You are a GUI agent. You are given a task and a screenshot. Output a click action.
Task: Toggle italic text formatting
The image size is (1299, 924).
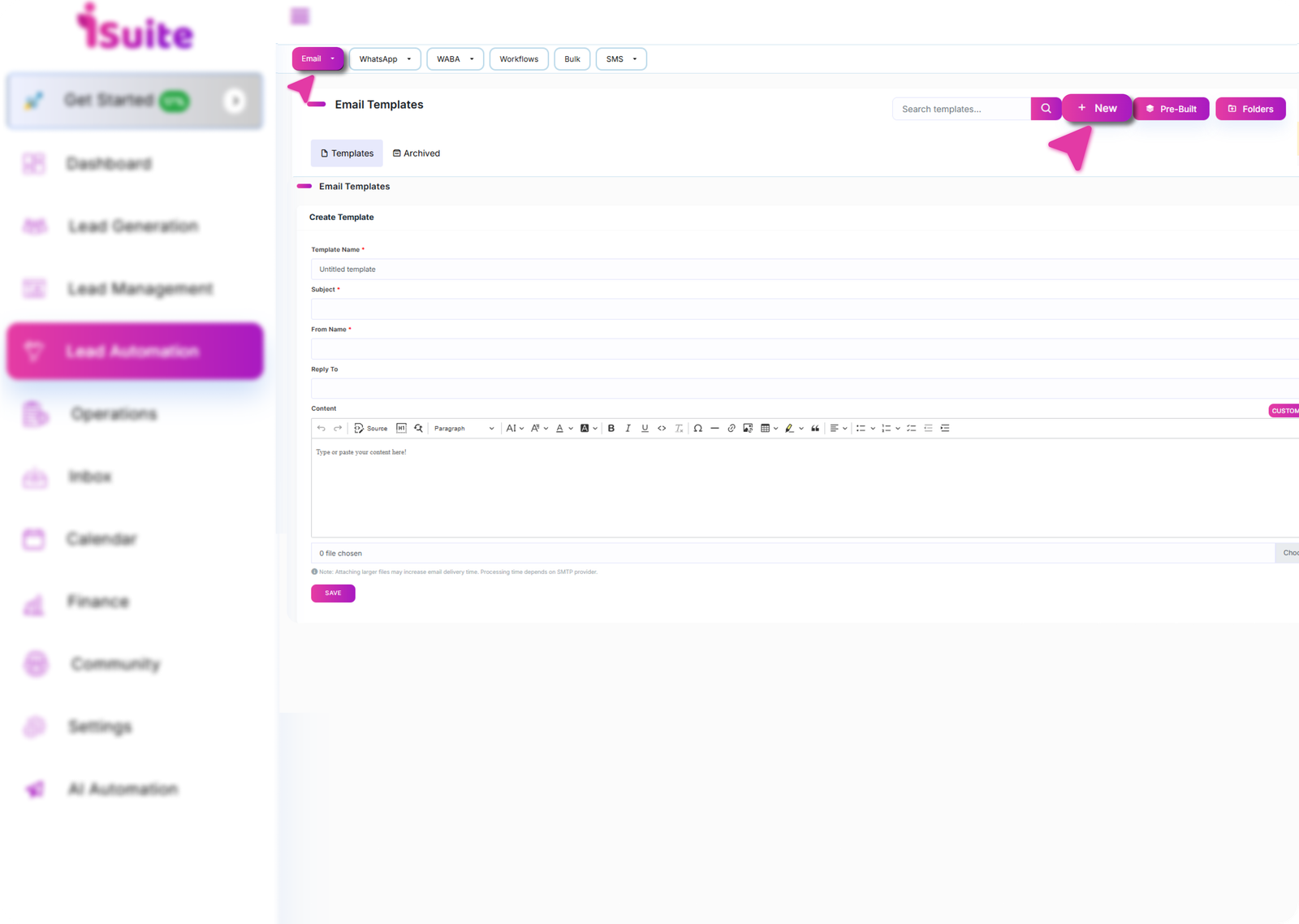pos(628,428)
